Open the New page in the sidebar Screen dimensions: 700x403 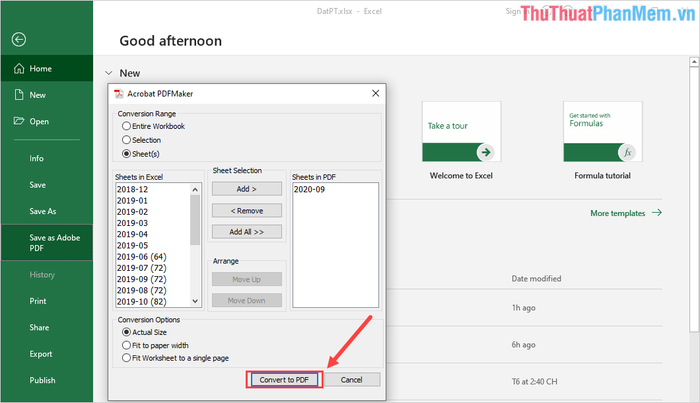pyautogui.click(x=47, y=95)
